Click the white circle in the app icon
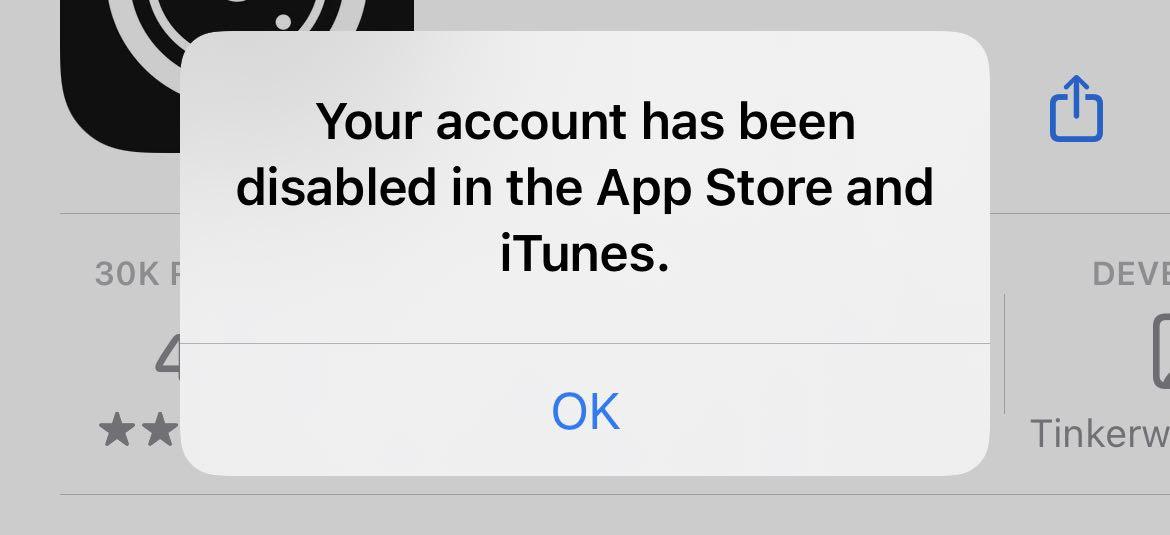1170x535 pixels. pyautogui.click(x=283, y=22)
